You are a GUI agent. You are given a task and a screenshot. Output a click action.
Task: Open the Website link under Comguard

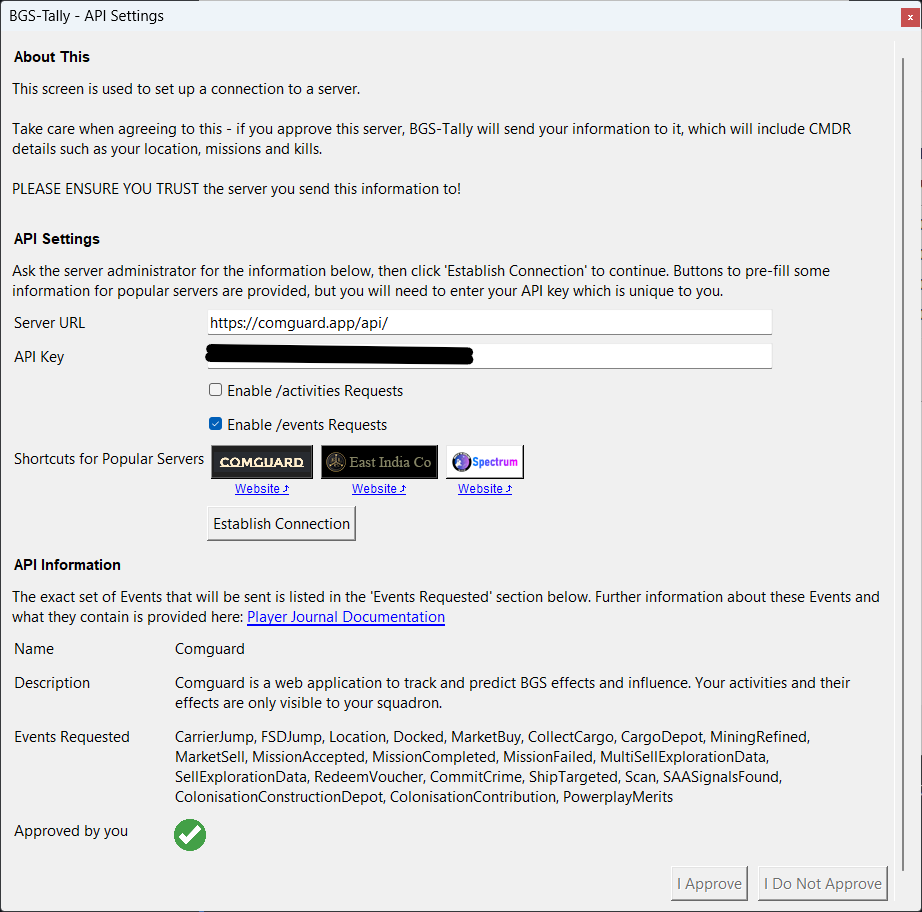(x=262, y=489)
